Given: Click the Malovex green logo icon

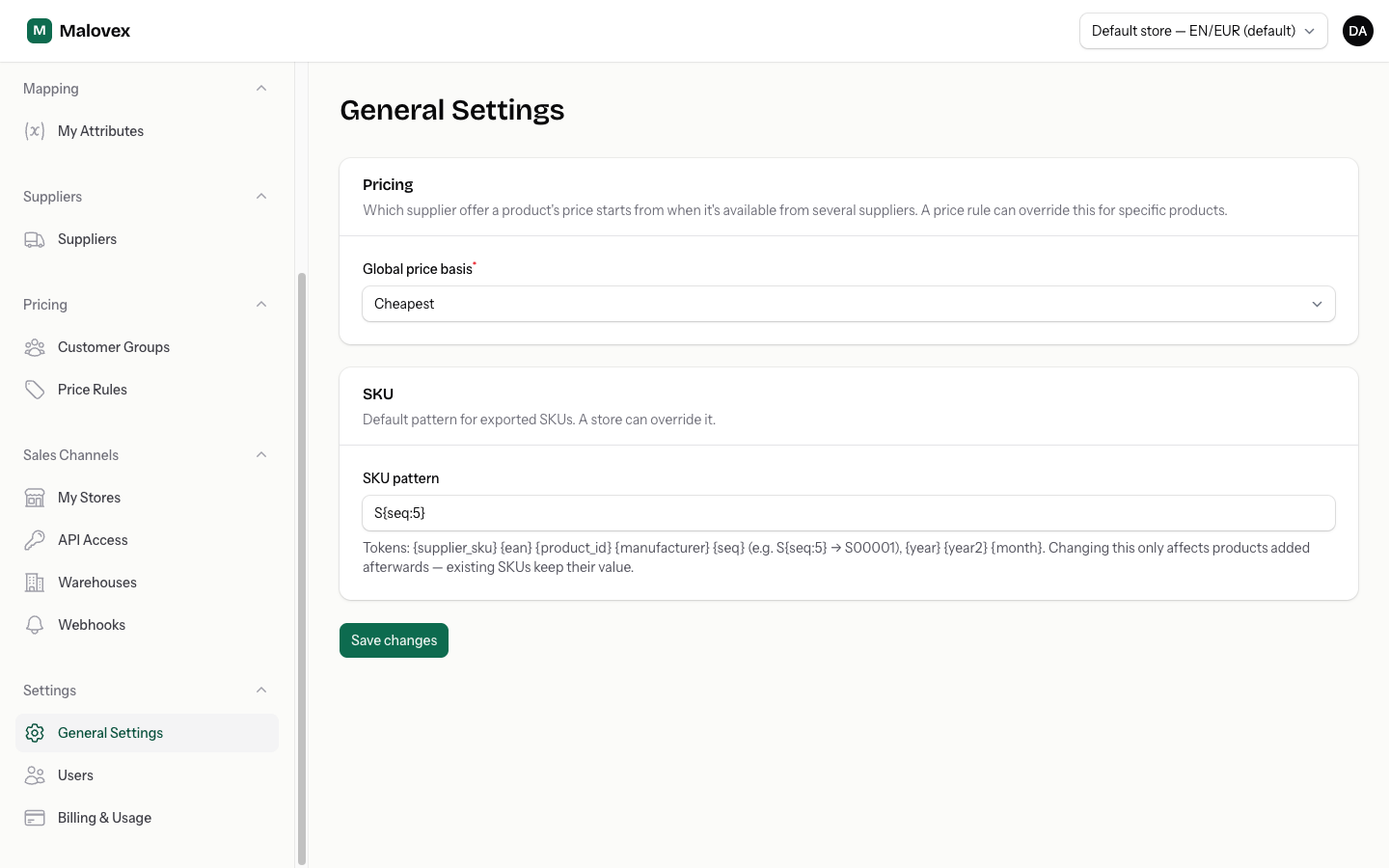Looking at the screenshot, I should [x=40, y=31].
